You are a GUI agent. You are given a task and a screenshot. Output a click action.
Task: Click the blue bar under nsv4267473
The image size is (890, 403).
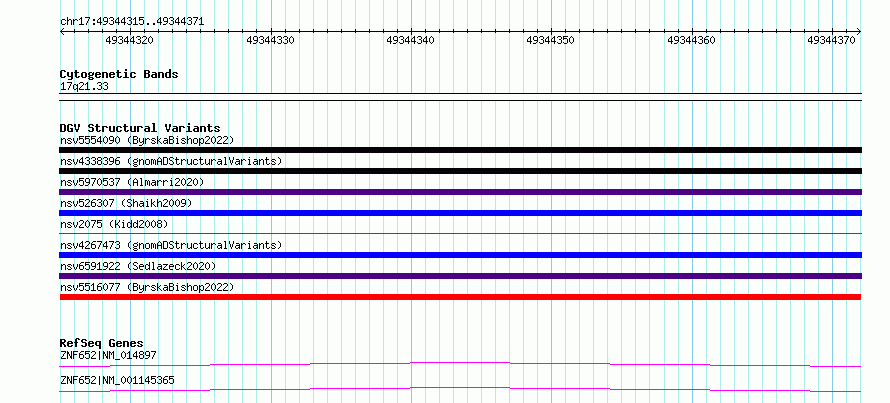460,255
